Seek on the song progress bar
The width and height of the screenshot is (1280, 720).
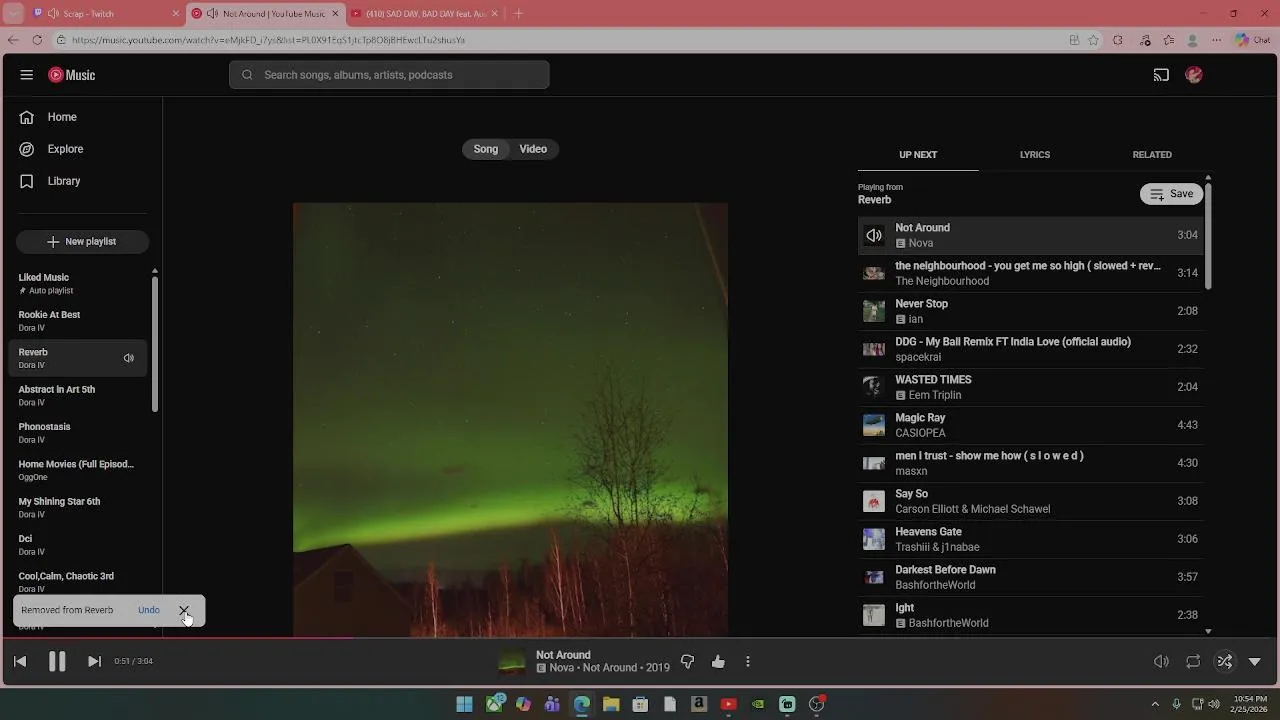coord(640,637)
